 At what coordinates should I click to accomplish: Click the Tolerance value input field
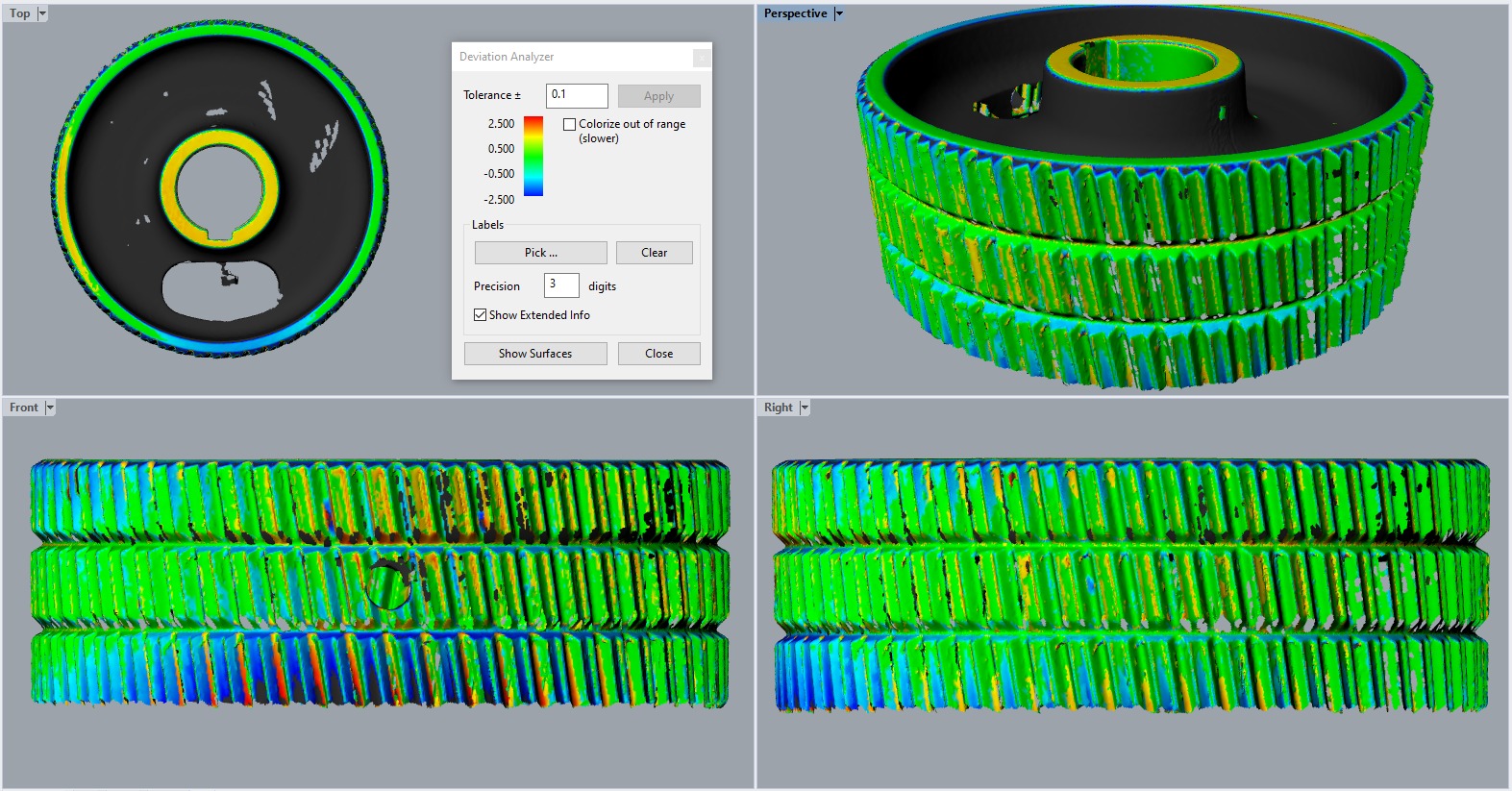pos(576,95)
